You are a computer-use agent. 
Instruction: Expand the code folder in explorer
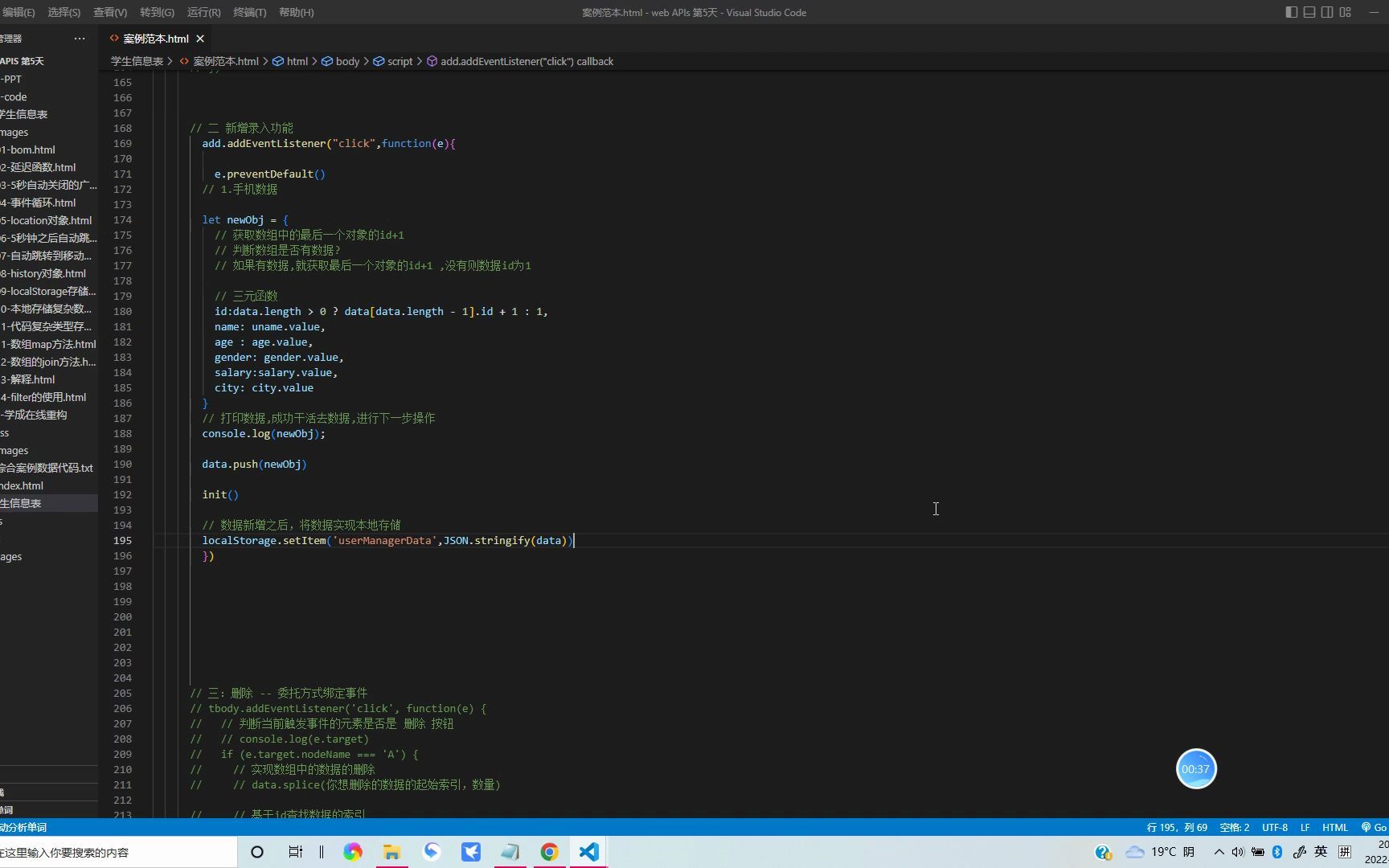click(14, 96)
